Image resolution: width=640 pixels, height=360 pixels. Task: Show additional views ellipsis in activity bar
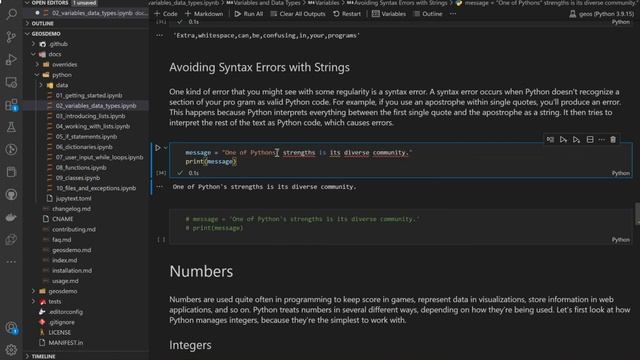point(11,262)
